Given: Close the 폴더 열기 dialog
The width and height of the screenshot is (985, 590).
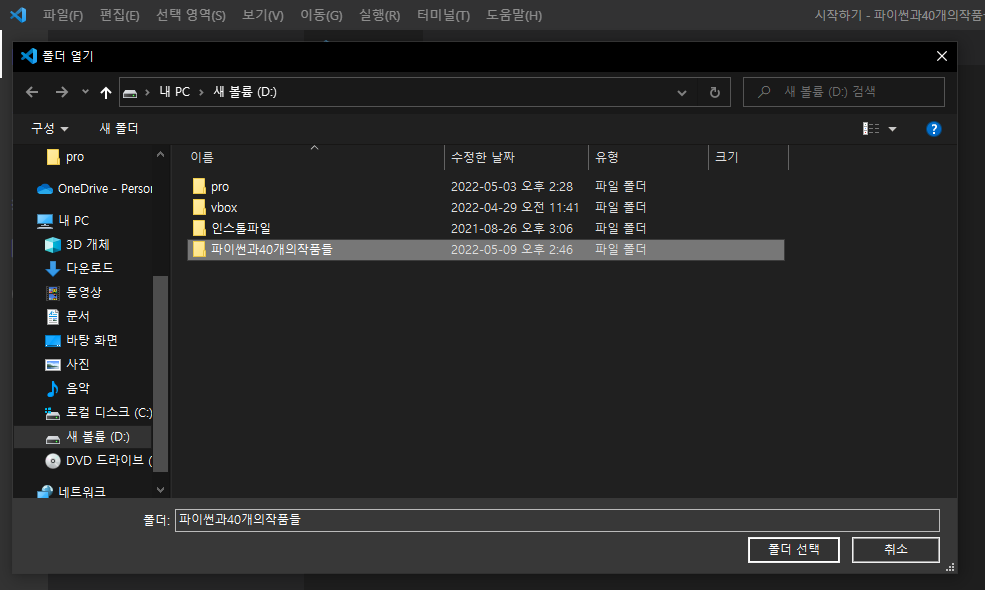Looking at the screenshot, I should [x=942, y=56].
